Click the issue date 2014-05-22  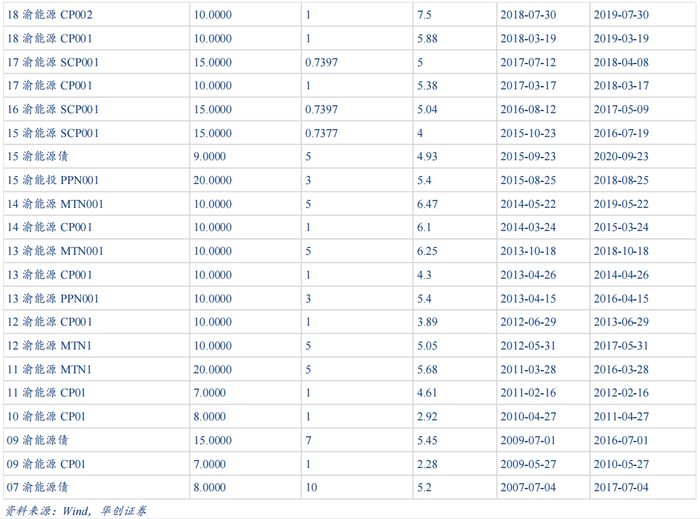point(528,204)
